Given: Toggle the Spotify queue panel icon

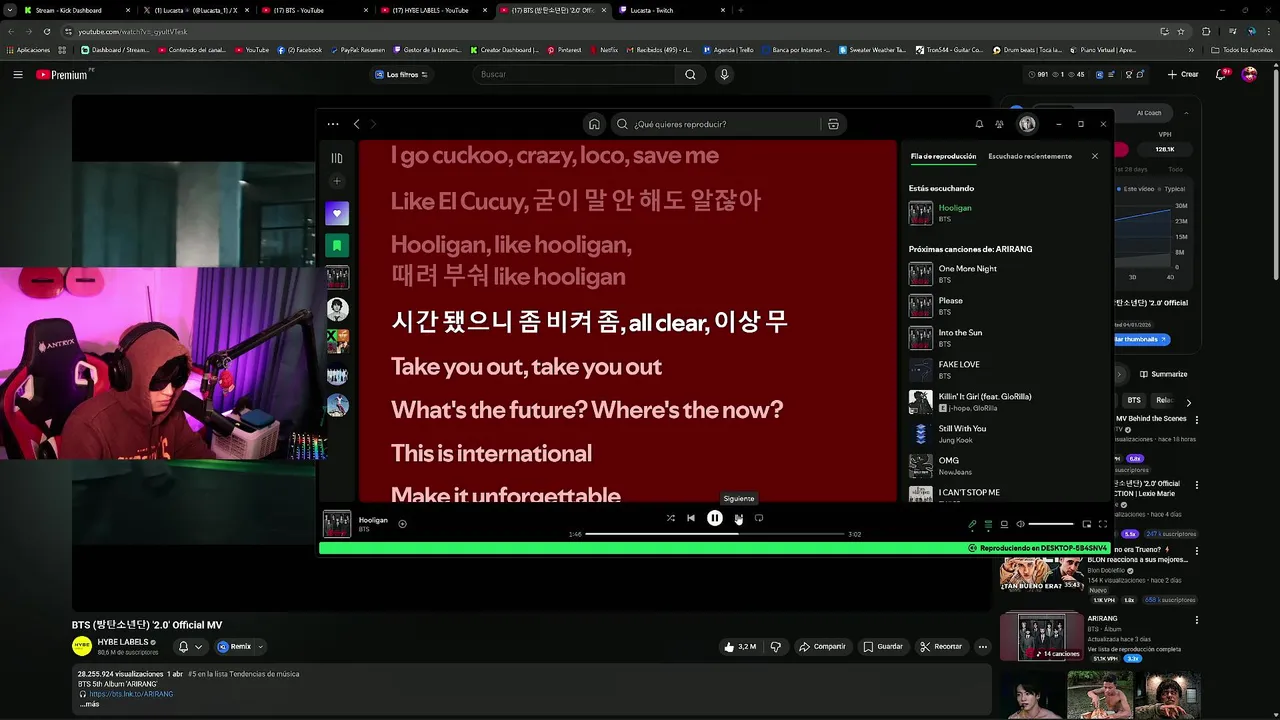Looking at the screenshot, I should pyautogui.click(x=988, y=524).
